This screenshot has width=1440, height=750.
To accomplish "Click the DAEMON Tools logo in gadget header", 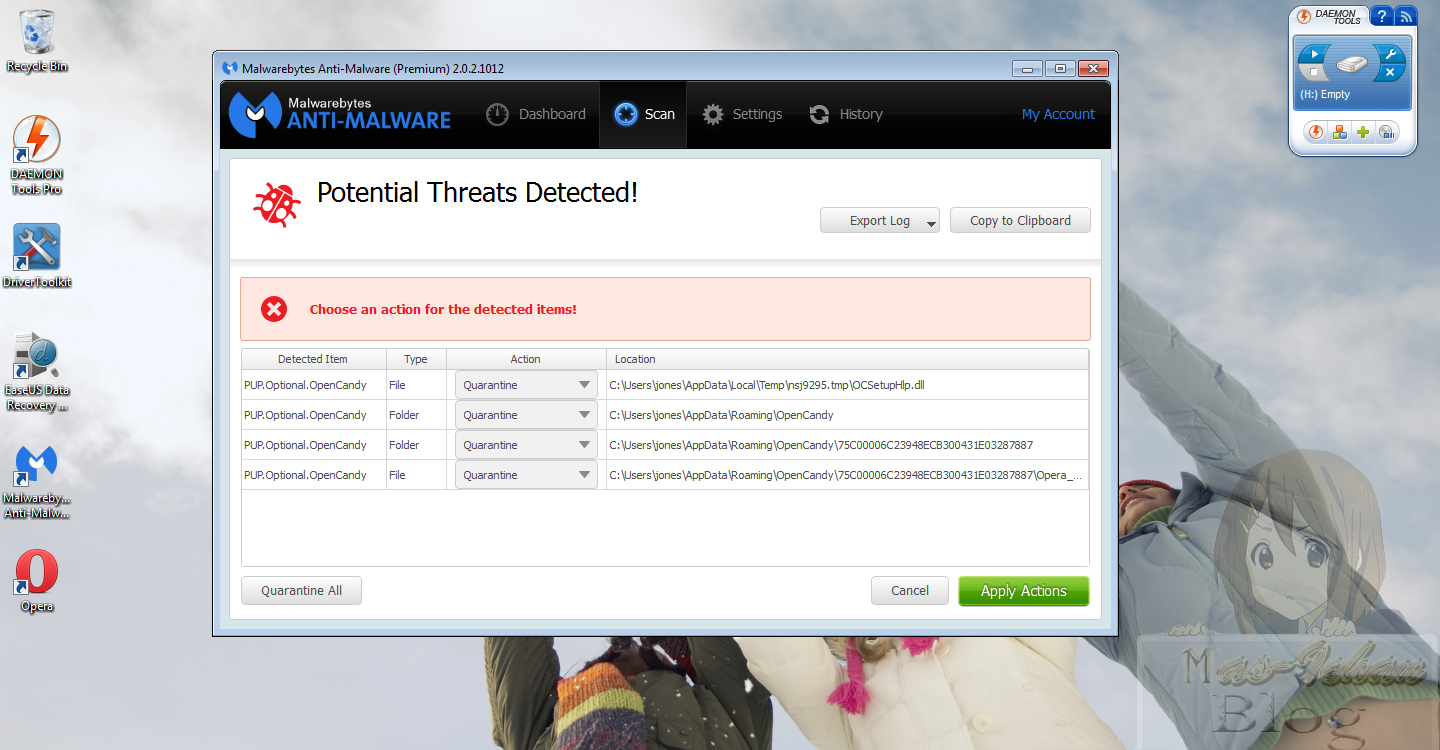I will pyautogui.click(x=1329, y=16).
